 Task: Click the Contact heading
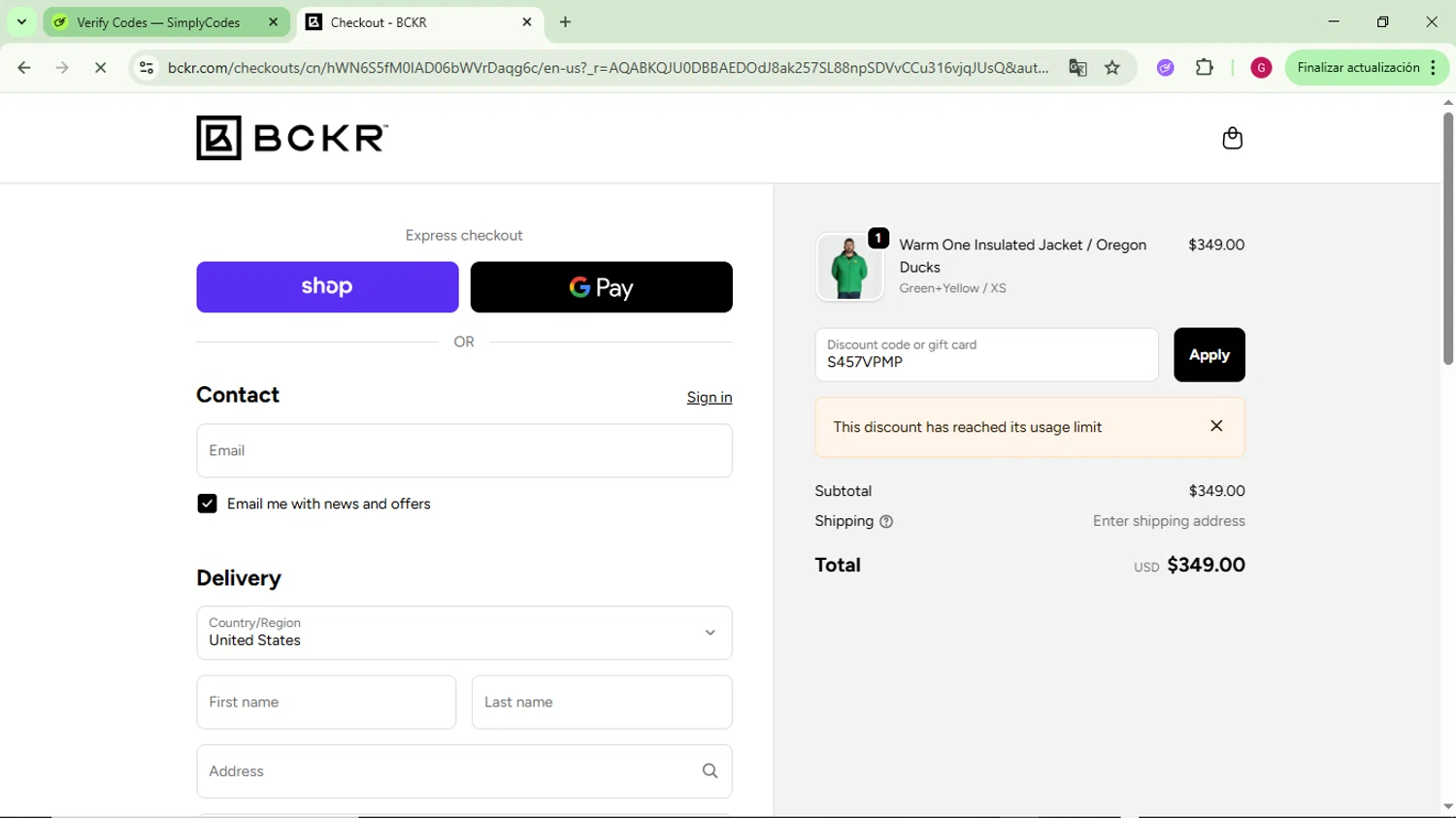(x=238, y=395)
